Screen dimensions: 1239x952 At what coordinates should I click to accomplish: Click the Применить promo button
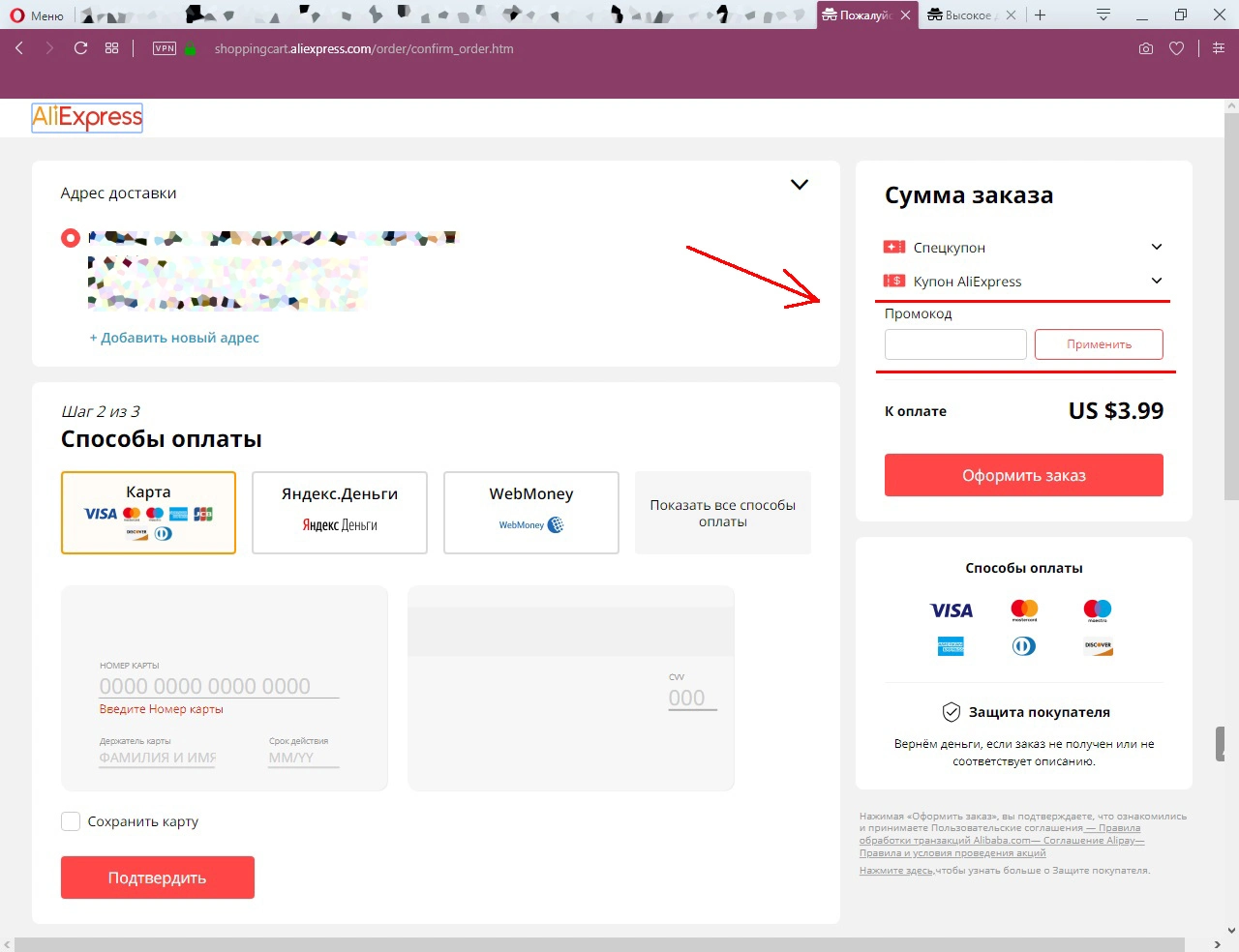(x=1099, y=344)
